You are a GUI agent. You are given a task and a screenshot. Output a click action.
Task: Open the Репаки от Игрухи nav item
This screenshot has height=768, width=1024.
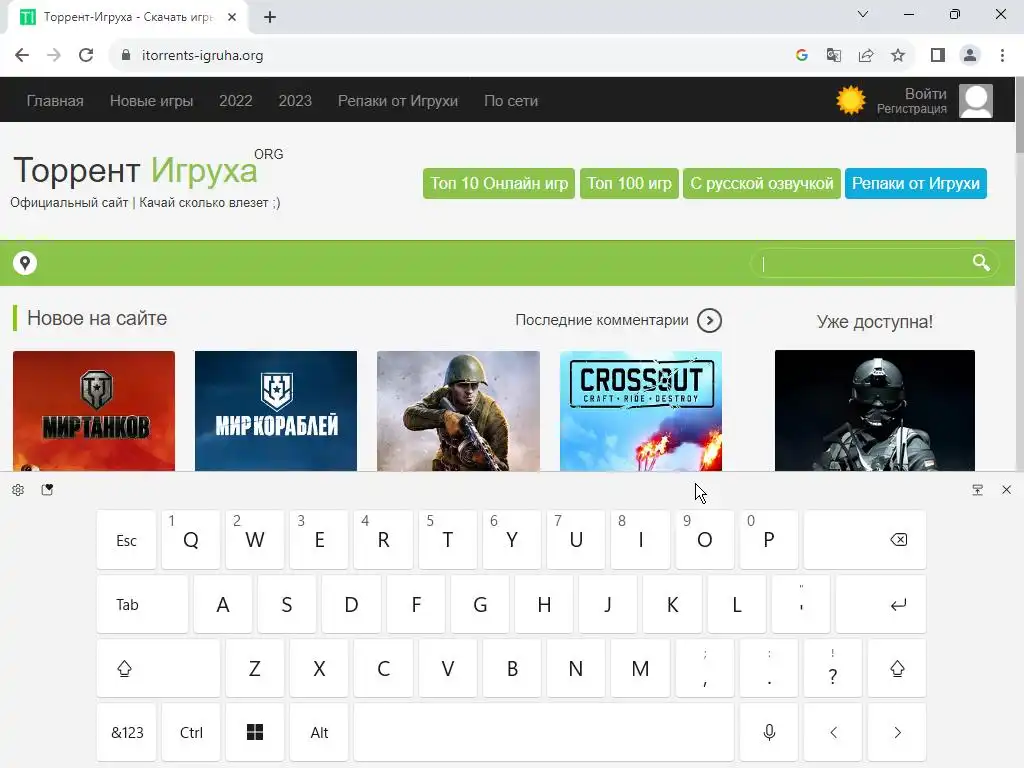tap(398, 101)
